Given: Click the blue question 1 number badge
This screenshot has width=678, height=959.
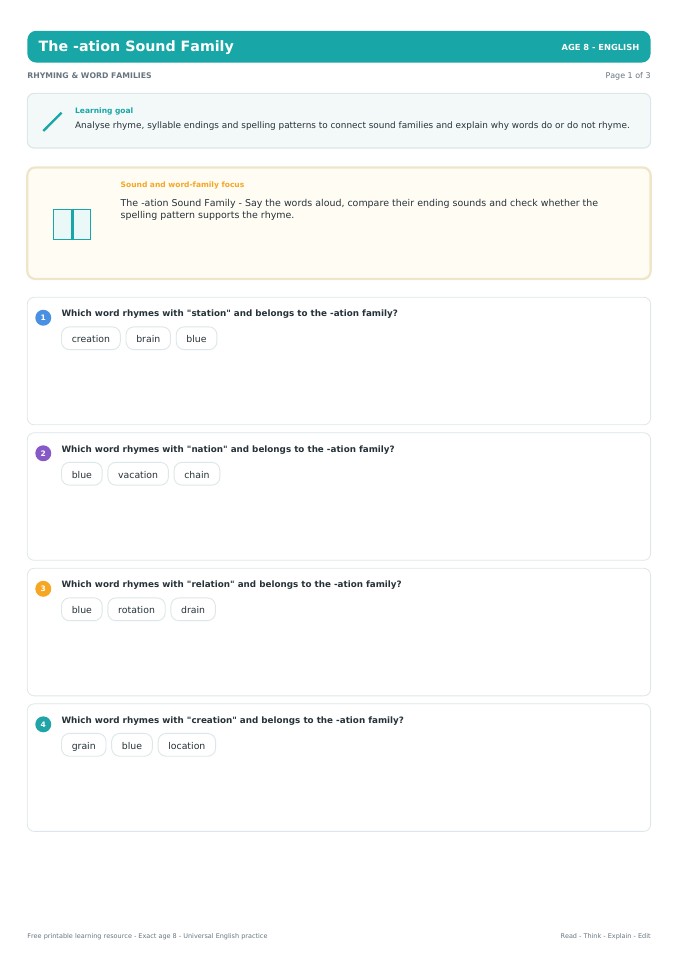Looking at the screenshot, I should (x=43, y=317).
